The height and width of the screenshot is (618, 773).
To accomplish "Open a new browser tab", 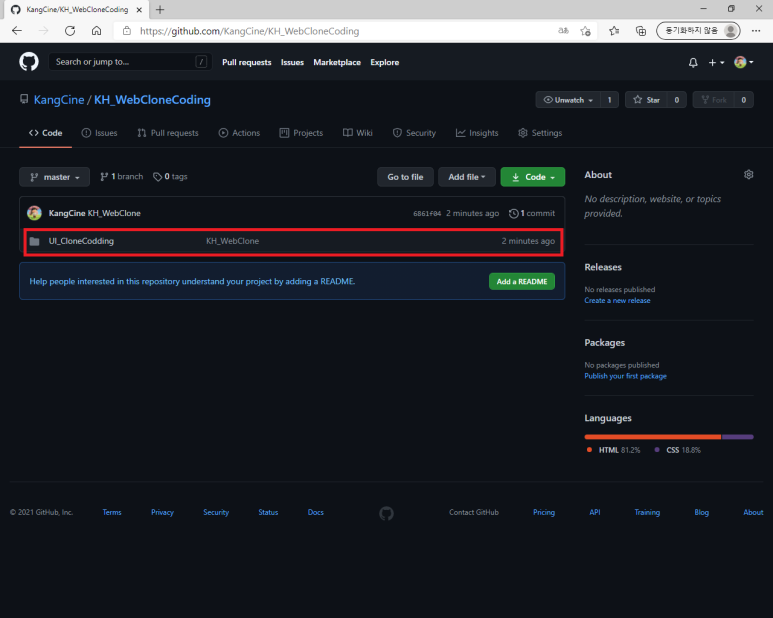I will (x=160, y=9).
